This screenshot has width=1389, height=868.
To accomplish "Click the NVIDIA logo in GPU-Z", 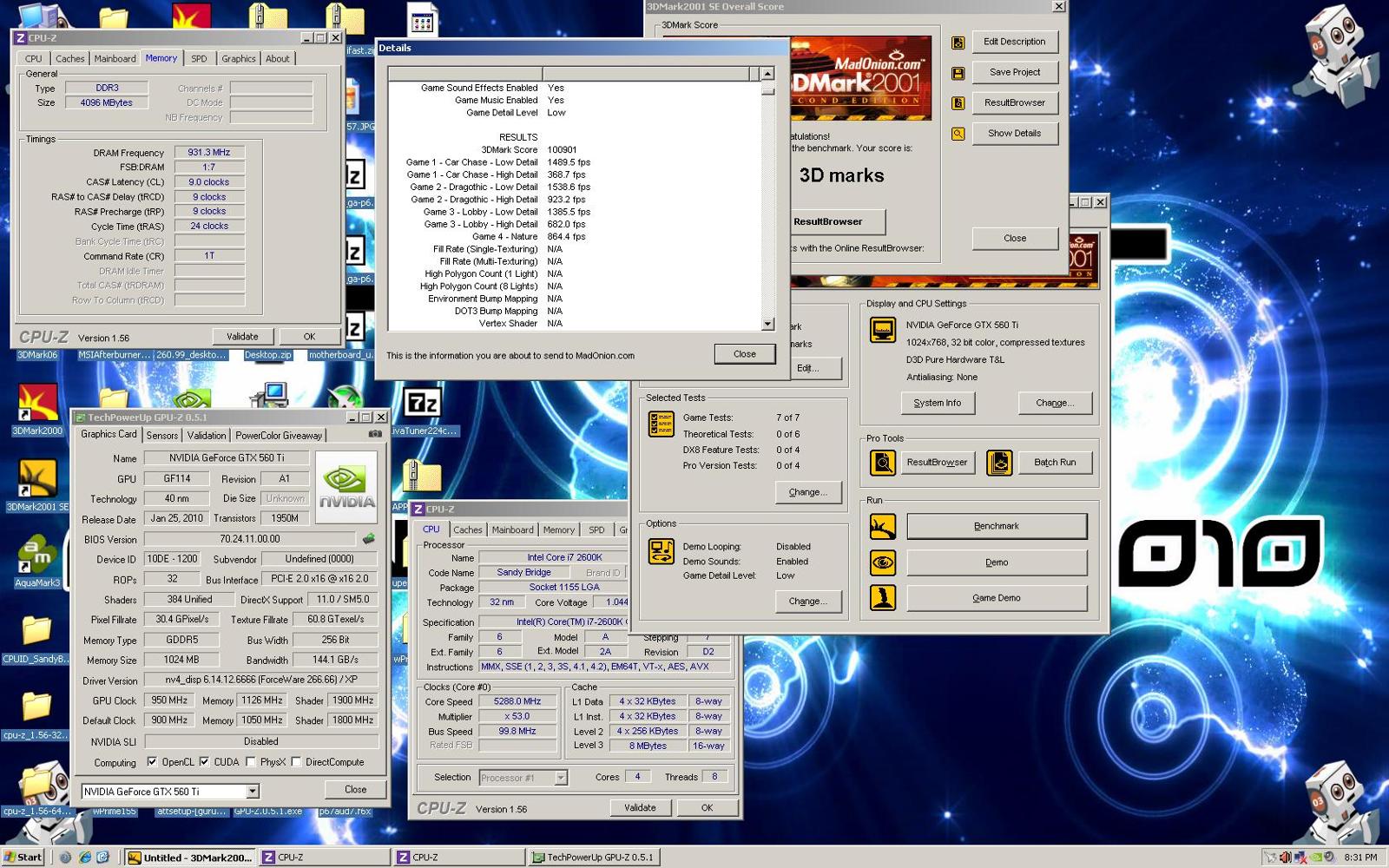I will click(x=346, y=487).
